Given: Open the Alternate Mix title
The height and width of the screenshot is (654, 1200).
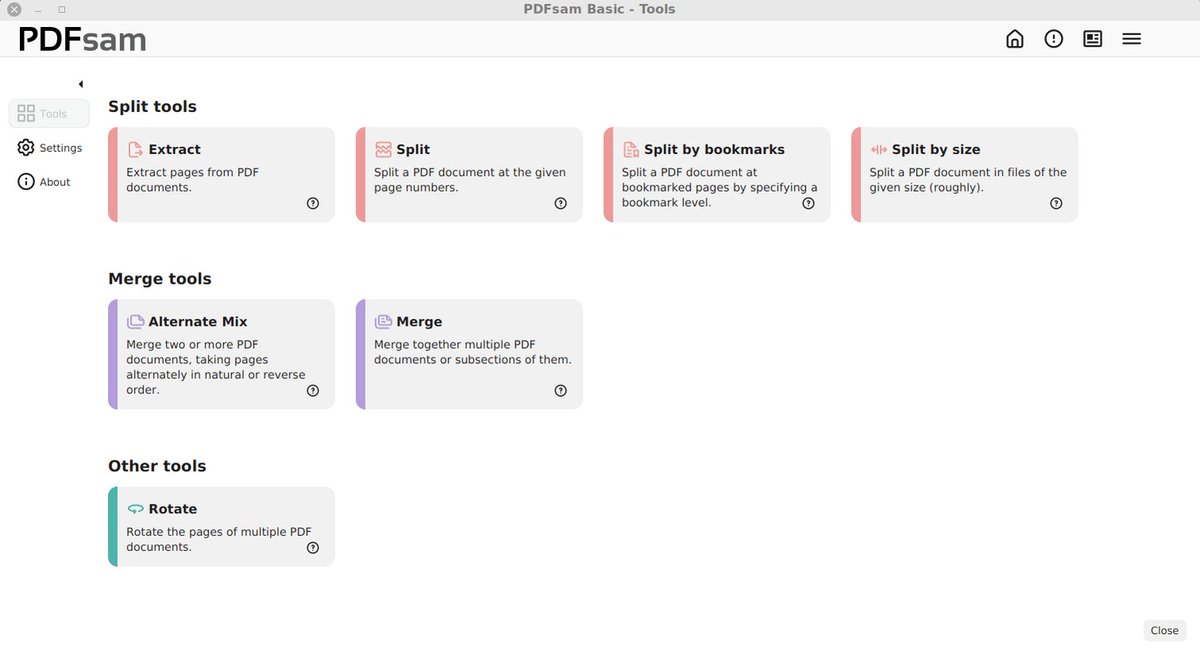Looking at the screenshot, I should pos(198,322).
